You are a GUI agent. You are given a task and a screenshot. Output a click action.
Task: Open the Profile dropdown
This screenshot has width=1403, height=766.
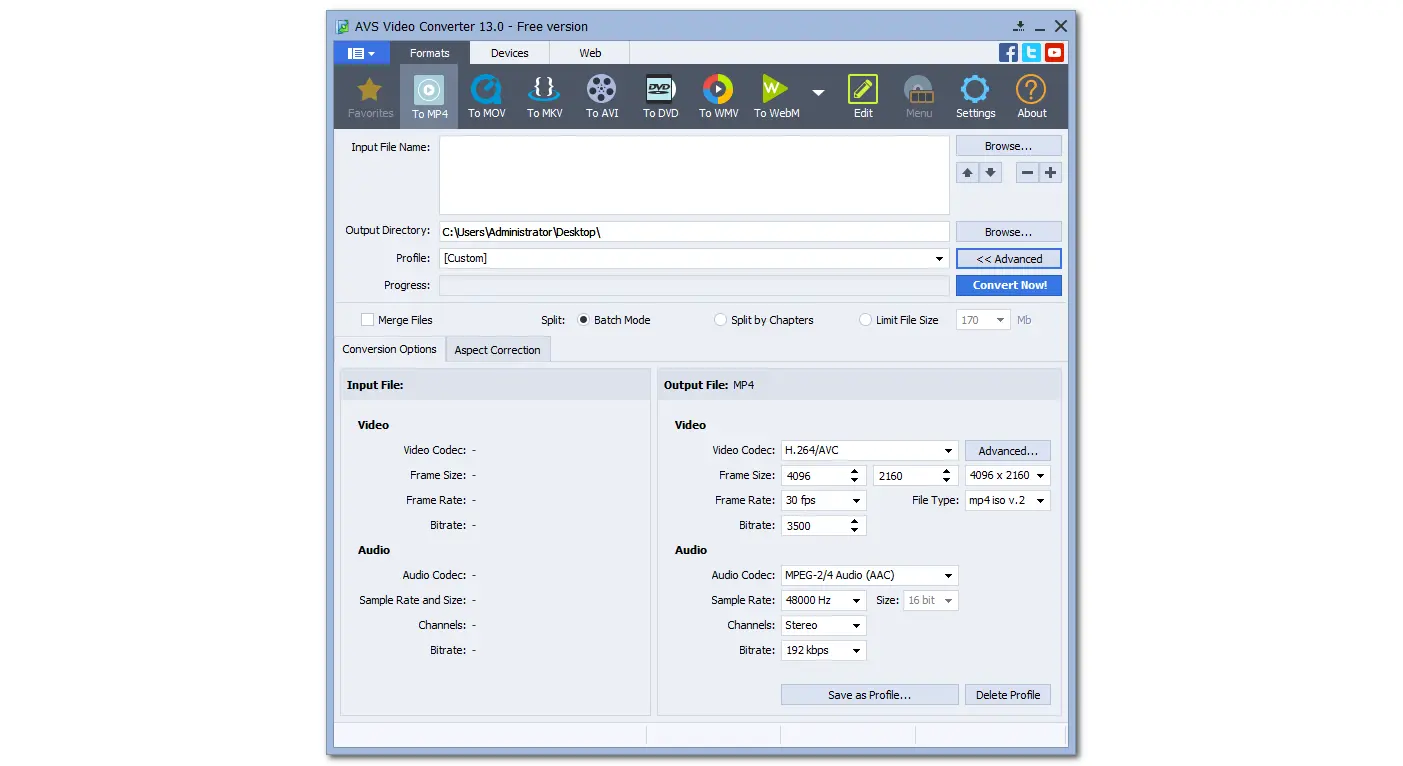[694, 258]
